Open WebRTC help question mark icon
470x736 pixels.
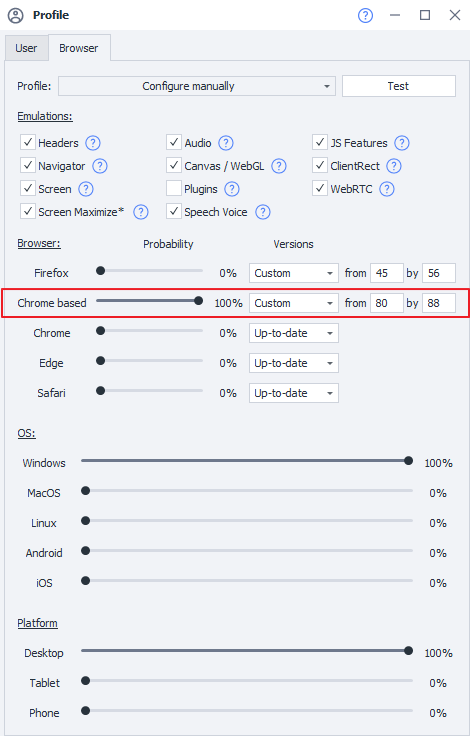386,189
